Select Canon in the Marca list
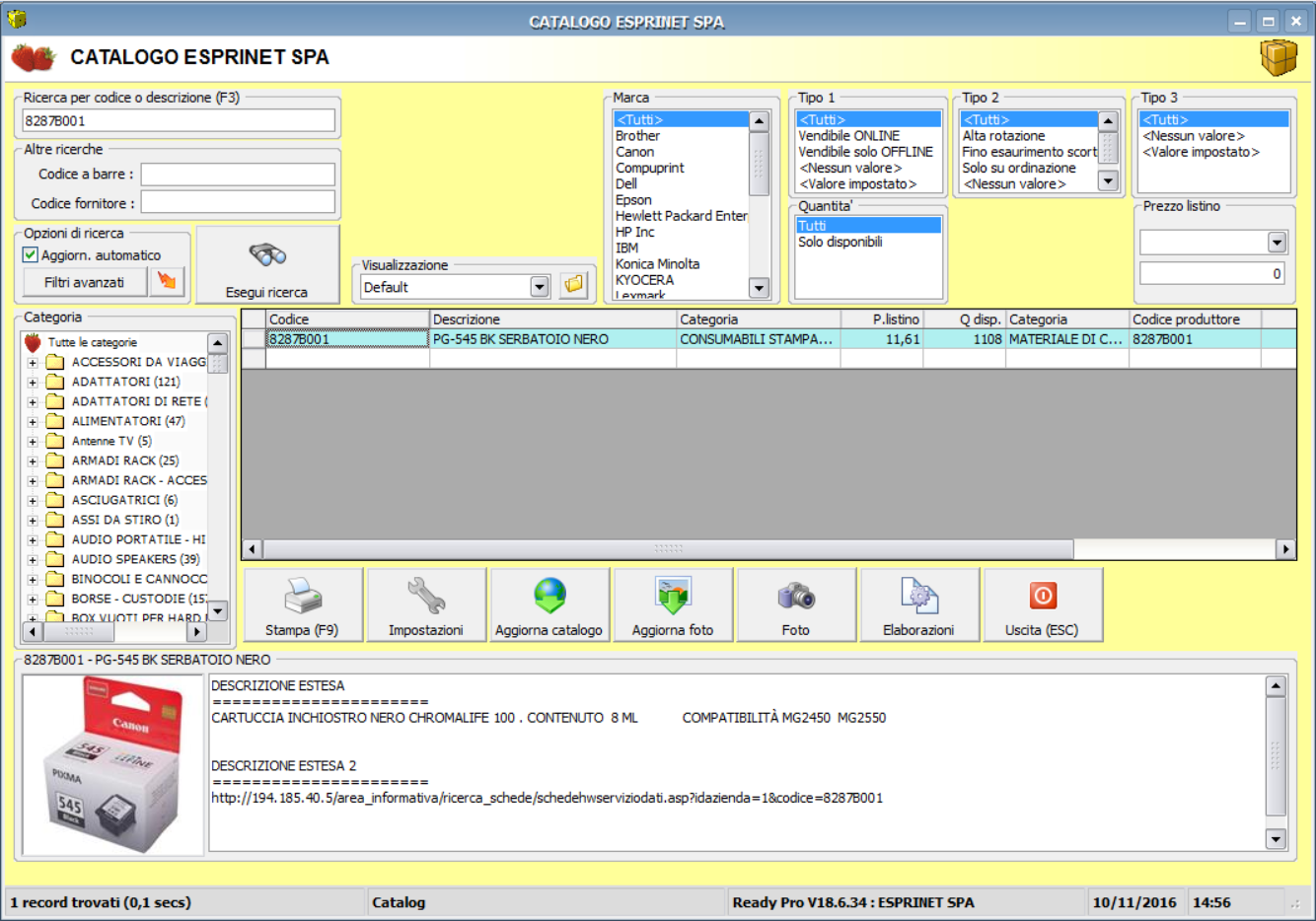The width and height of the screenshot is (1316, 921). click(634, 152)
